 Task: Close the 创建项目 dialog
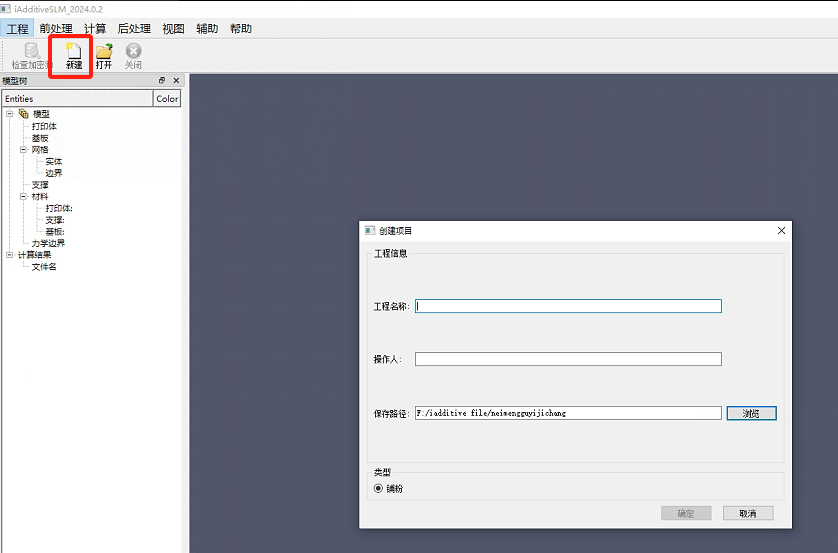click(x=781, y=230)
